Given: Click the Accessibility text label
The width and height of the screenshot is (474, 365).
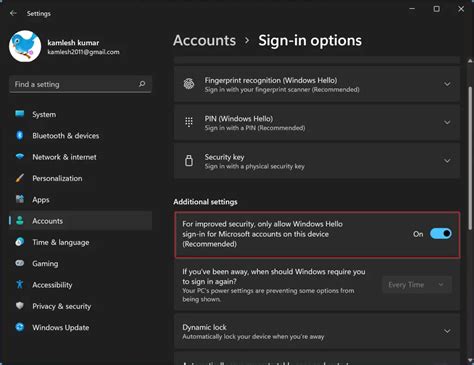Looking at the screenshot, I should pyautogui.click(x=52, y=285).
